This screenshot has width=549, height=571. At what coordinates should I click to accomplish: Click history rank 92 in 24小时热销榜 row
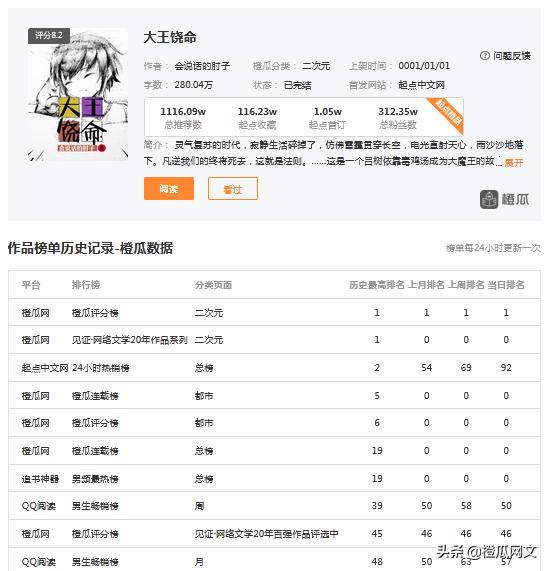coord(506,368)
